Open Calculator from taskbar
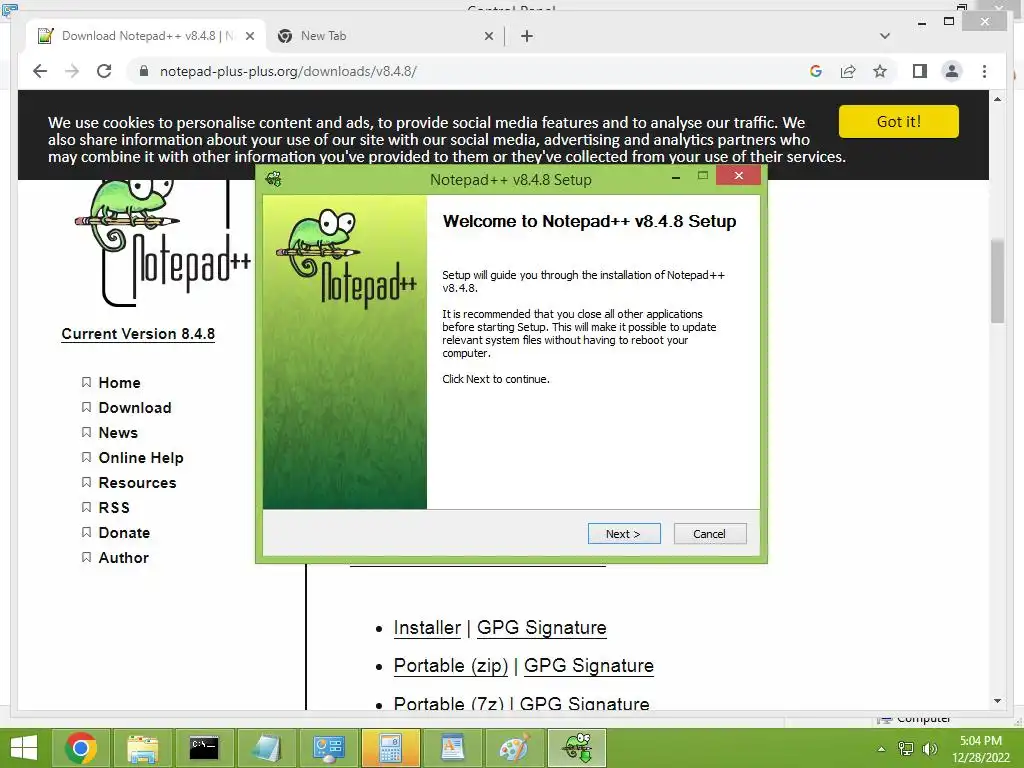 click(390, 748)
